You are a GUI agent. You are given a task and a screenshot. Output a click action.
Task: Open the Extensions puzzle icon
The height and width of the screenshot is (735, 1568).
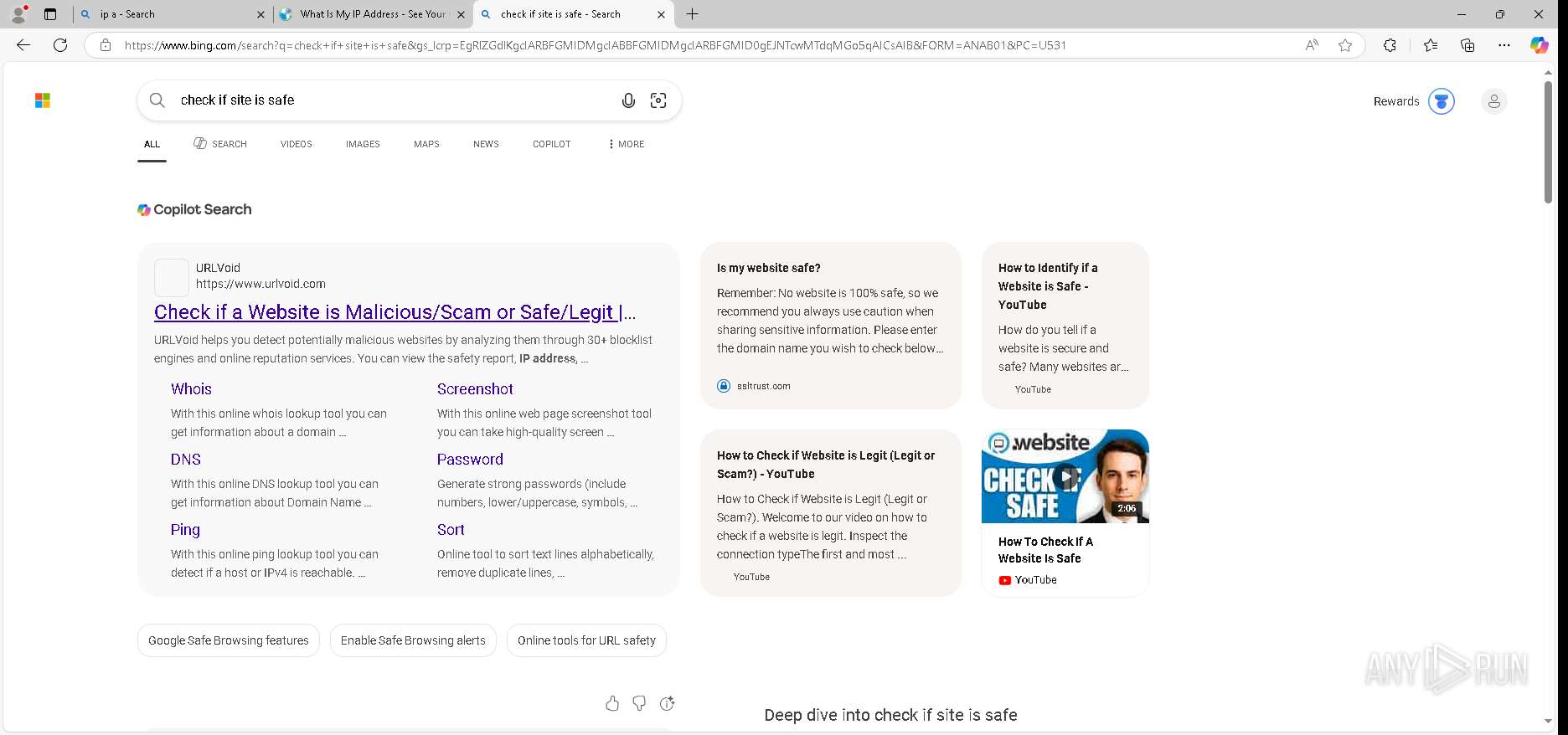tap(1390, 45)
